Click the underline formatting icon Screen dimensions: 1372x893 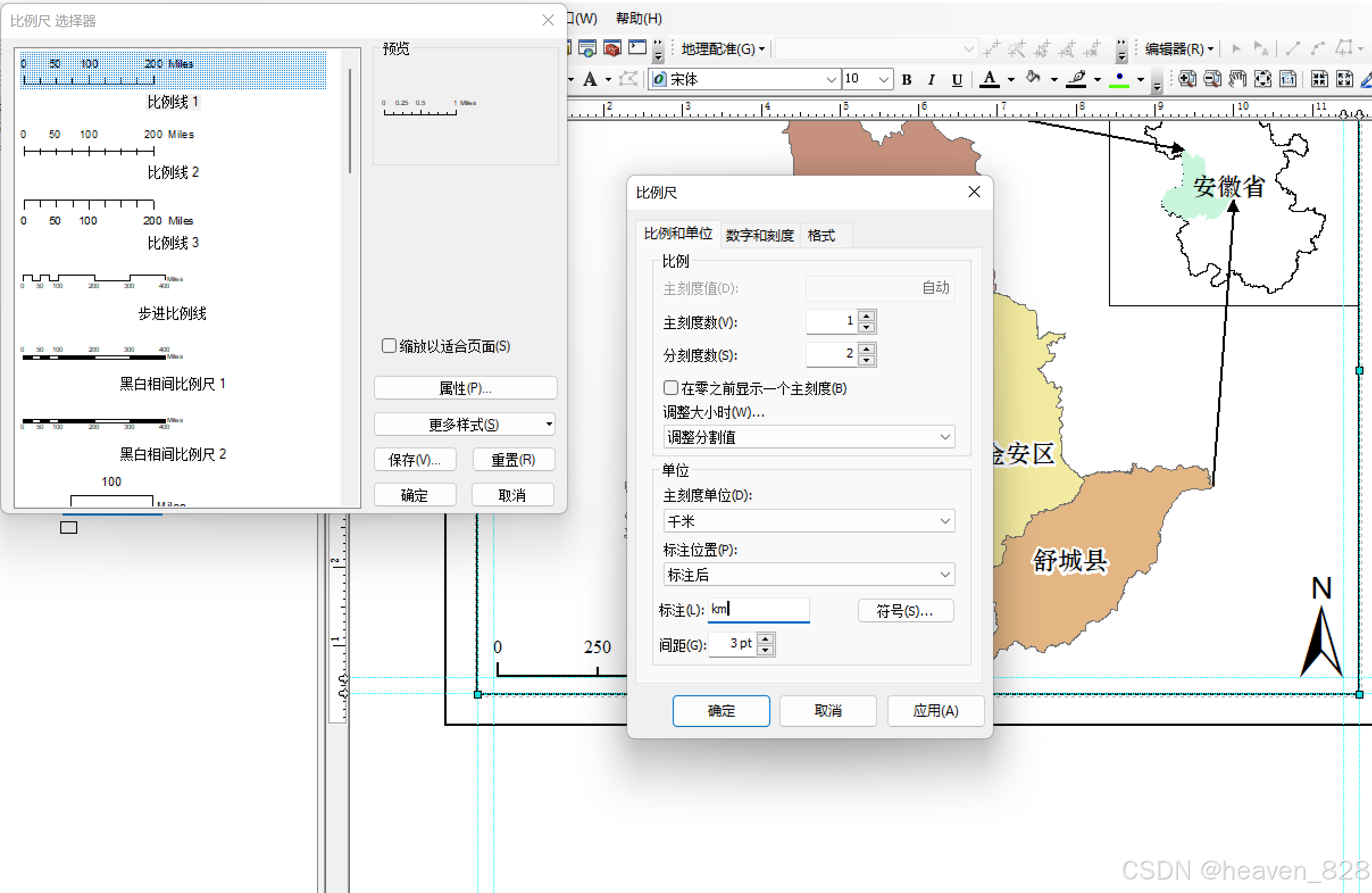(x=957, y=80)
